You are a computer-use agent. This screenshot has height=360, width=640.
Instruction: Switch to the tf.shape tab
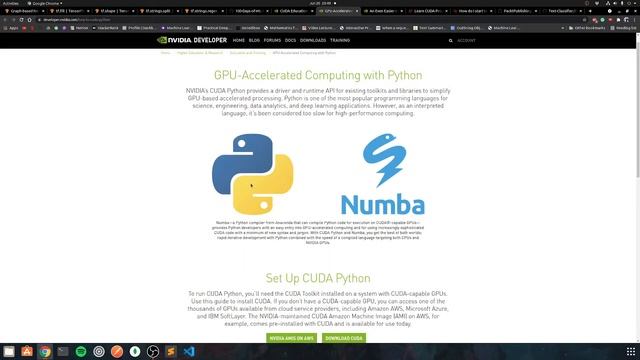(x=113, y=11)
